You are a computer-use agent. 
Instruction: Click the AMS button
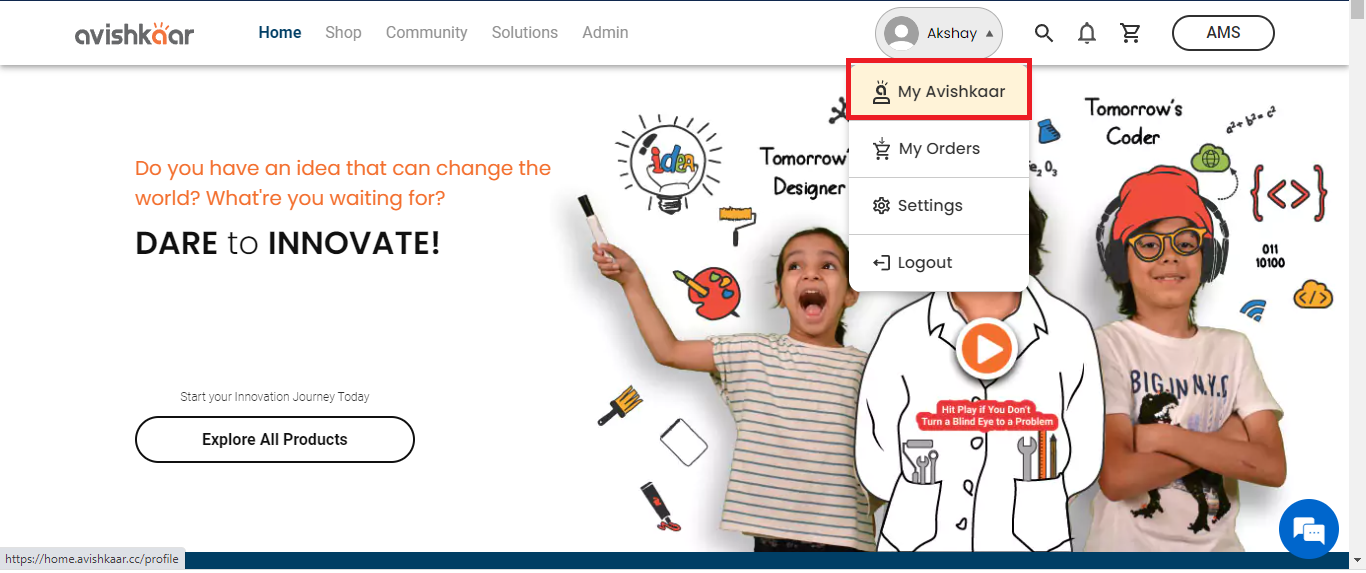point(1223,33)
